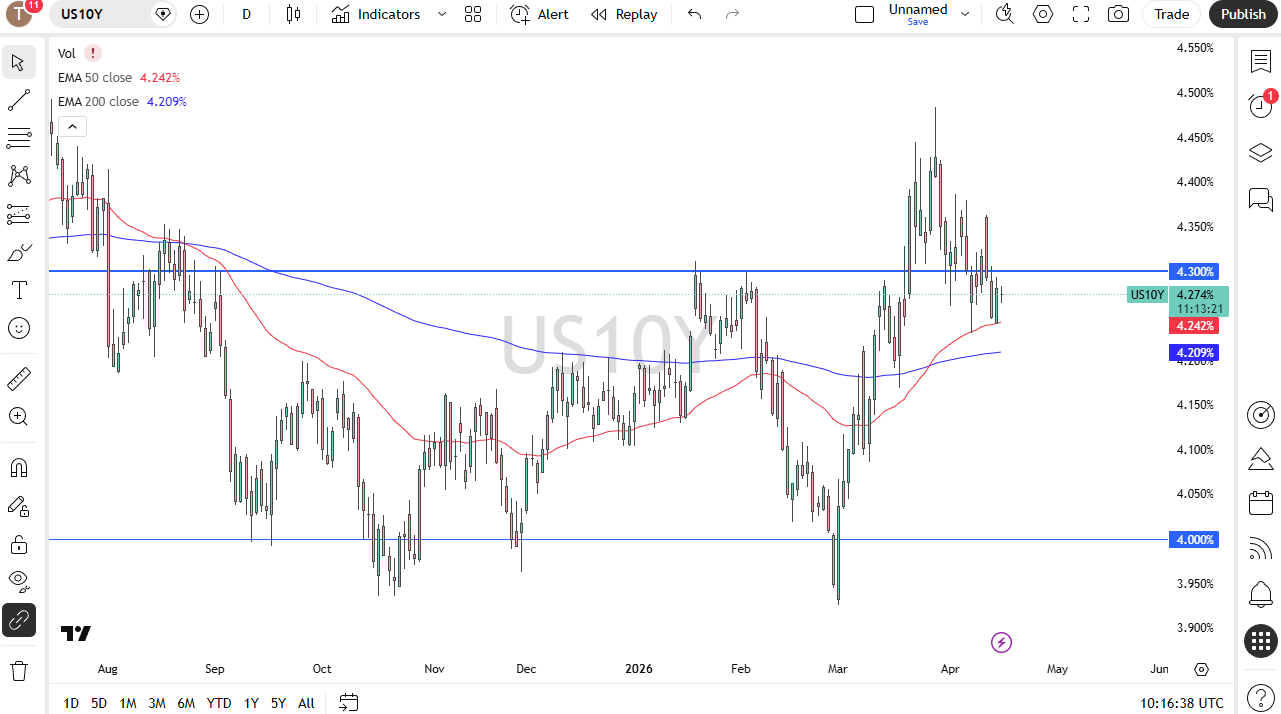This screenshot has width=1281, height=714.
Task: Open the go to date calendar
Action: (x=348, y=703)
